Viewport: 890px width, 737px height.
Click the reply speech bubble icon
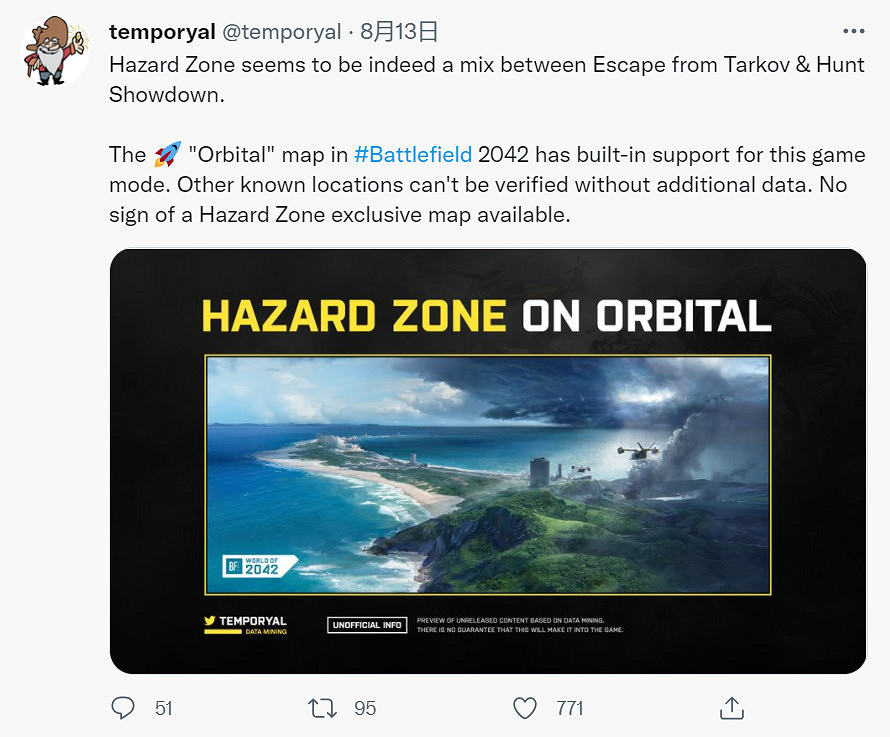point(123,708)
